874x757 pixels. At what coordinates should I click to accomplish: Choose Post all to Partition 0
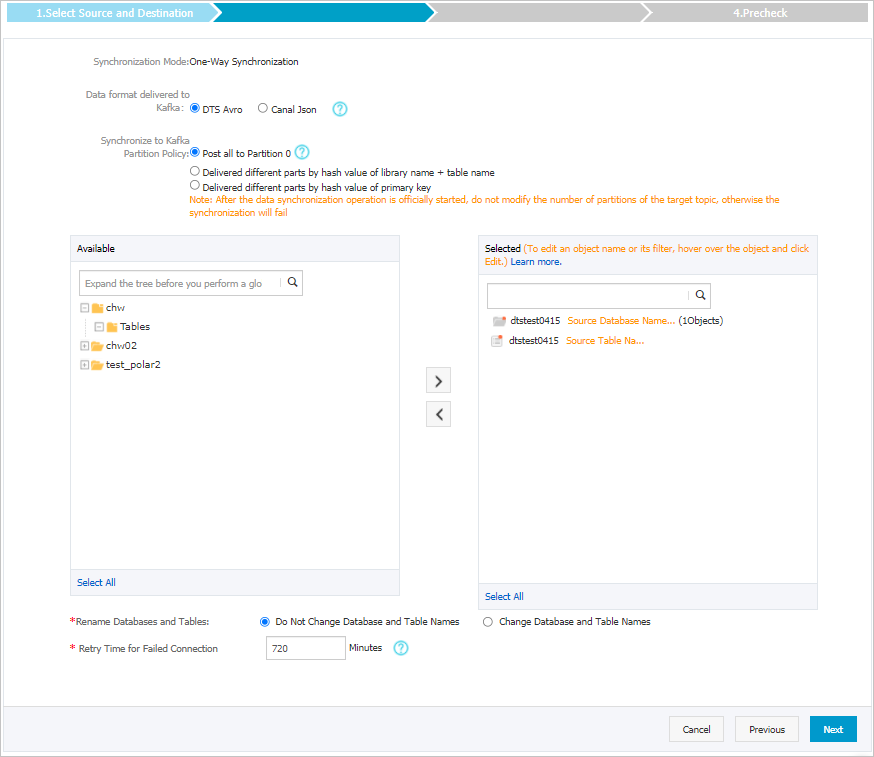[x=195, y=152]
